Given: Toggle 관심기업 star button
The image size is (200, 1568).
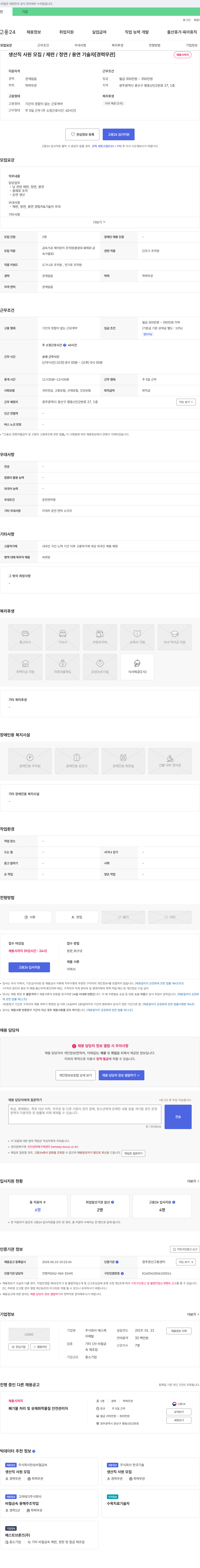Looking at the screenshot, I should (19, 1347).
